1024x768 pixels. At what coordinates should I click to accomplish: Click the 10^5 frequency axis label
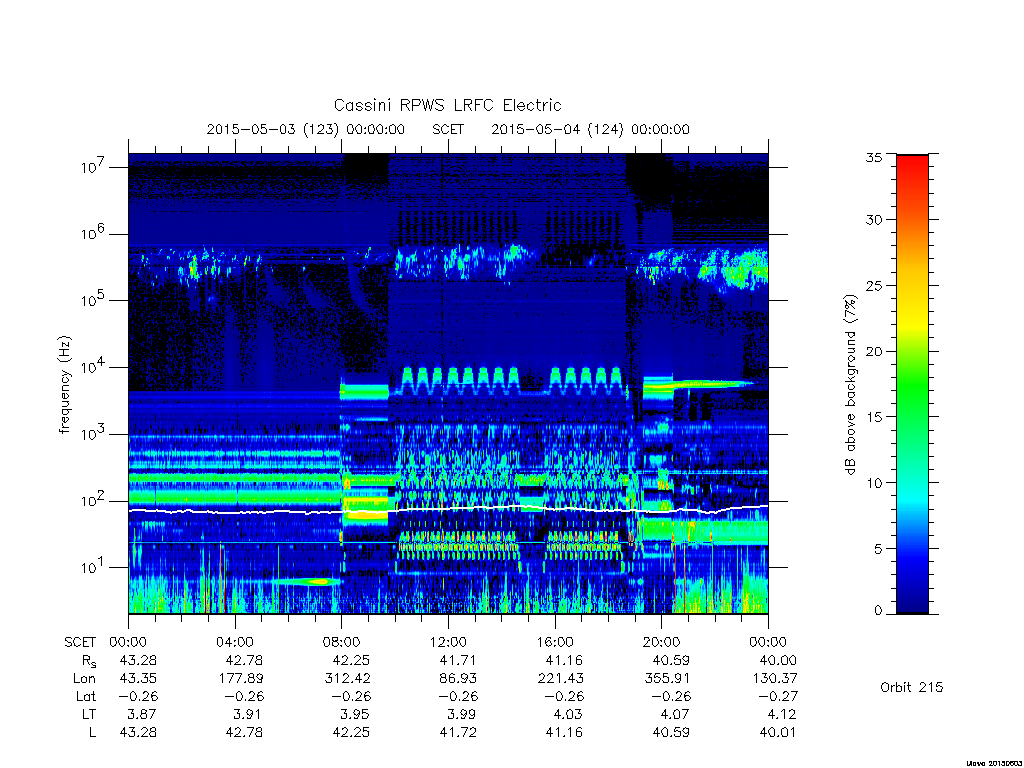pos(94,300)
